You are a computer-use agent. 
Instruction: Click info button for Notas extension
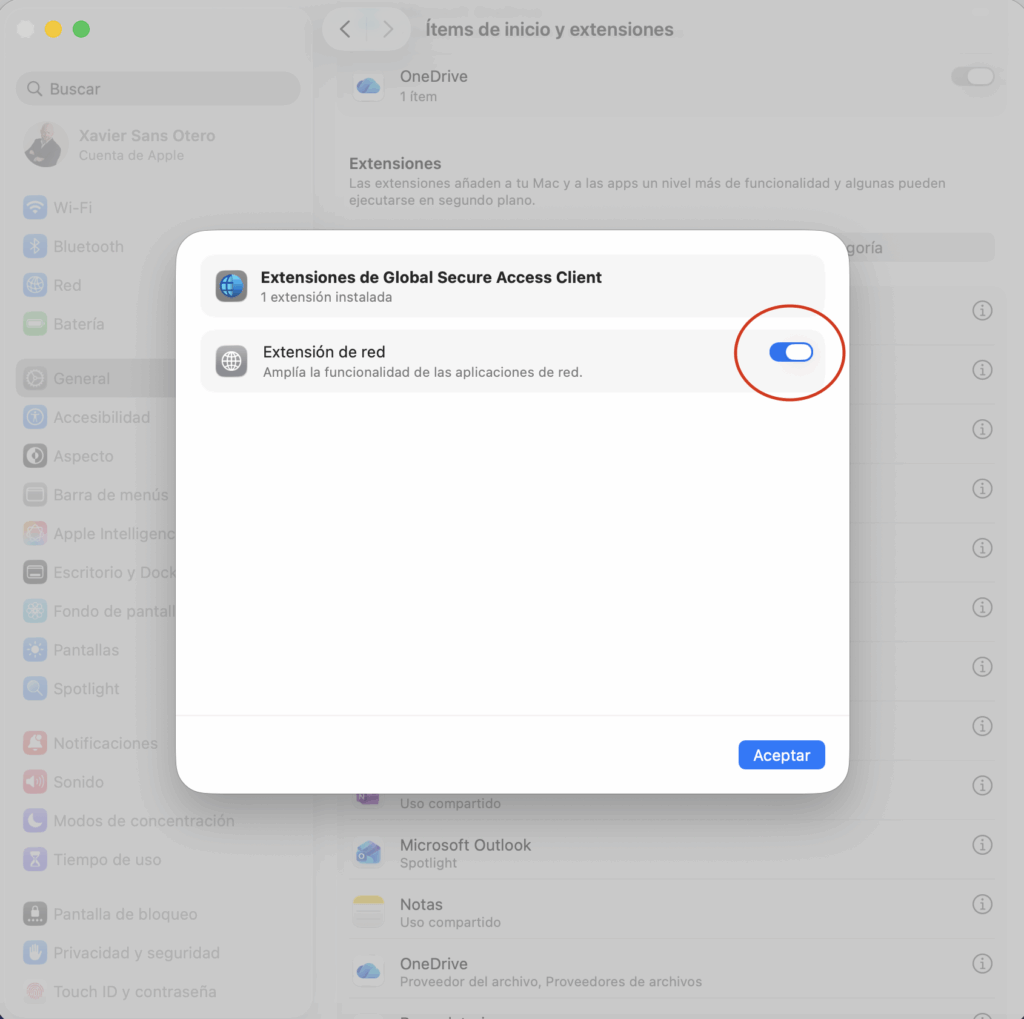click(982, 904)
